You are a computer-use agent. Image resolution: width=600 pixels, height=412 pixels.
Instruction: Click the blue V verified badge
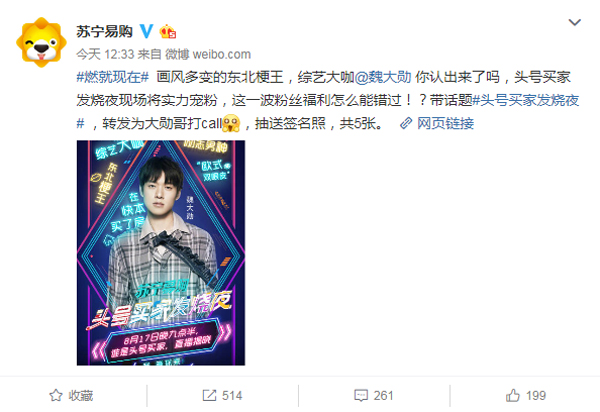pos(146,31)
